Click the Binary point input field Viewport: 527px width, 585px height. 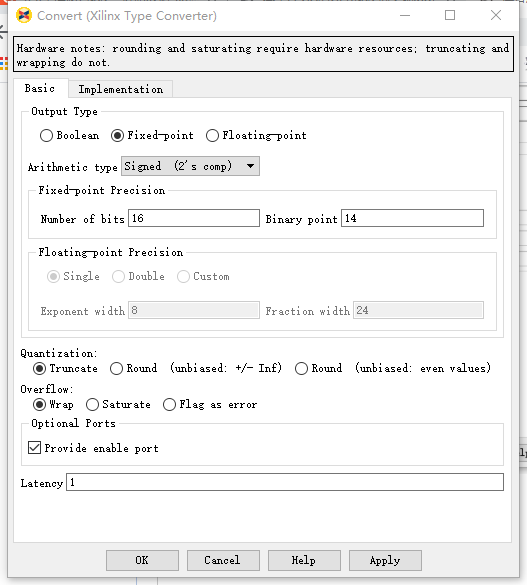412,218
